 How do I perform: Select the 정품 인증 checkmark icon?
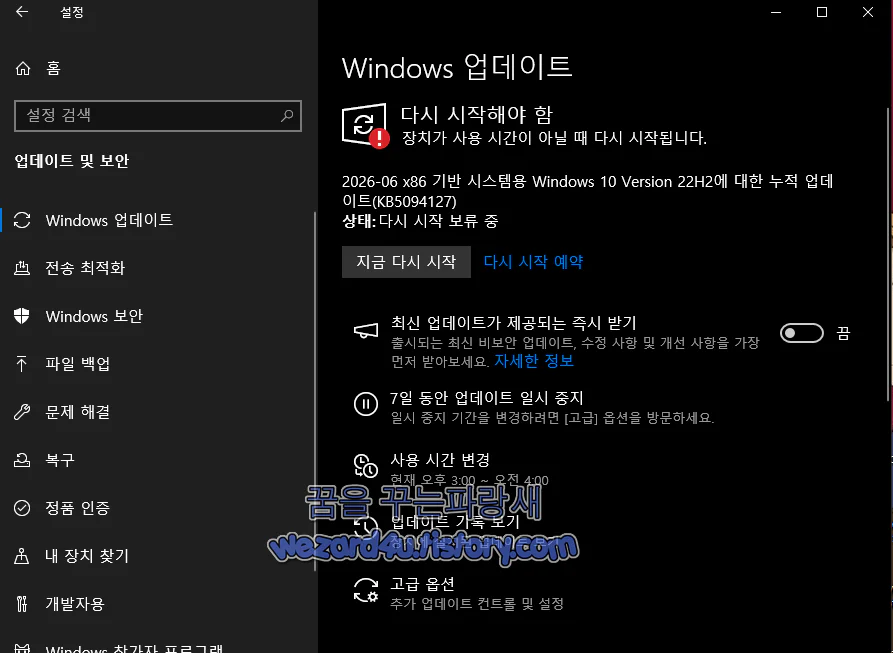point(22,507)
